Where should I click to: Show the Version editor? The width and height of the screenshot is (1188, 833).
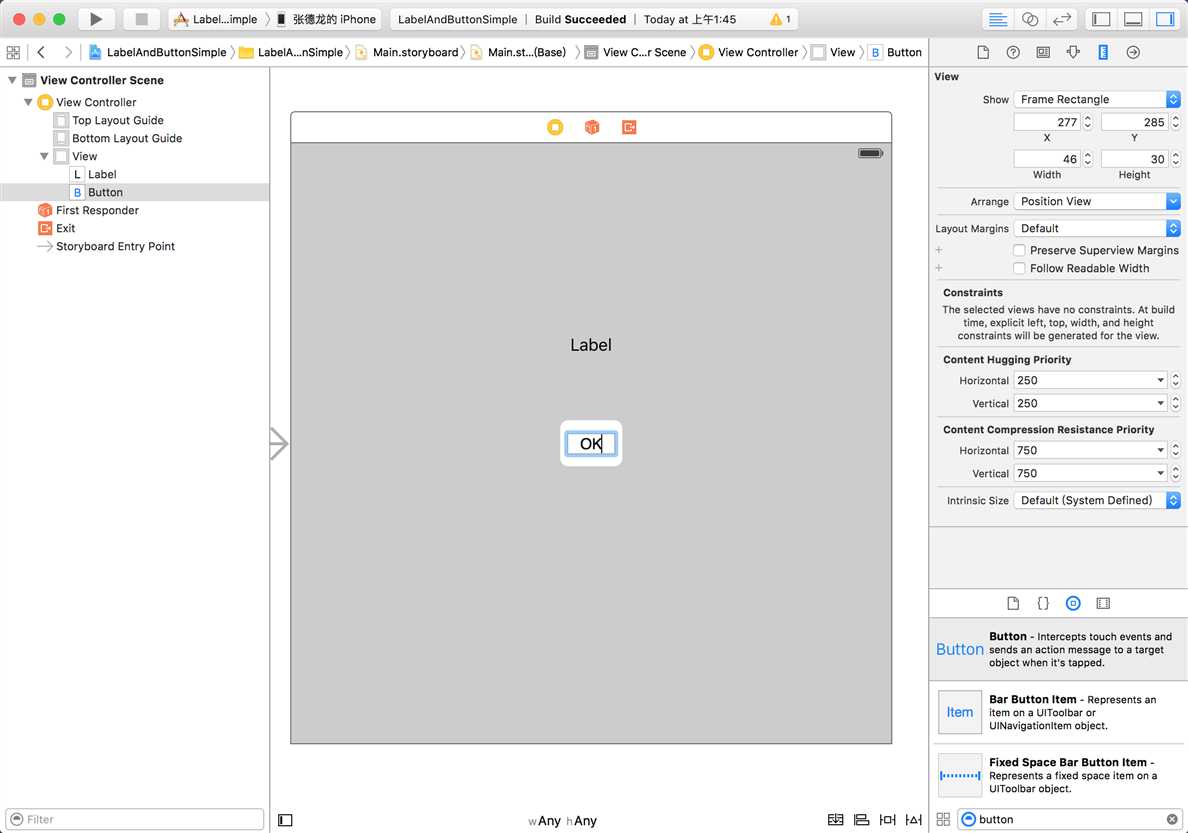pyautogui.click(x=1062, y=19)
